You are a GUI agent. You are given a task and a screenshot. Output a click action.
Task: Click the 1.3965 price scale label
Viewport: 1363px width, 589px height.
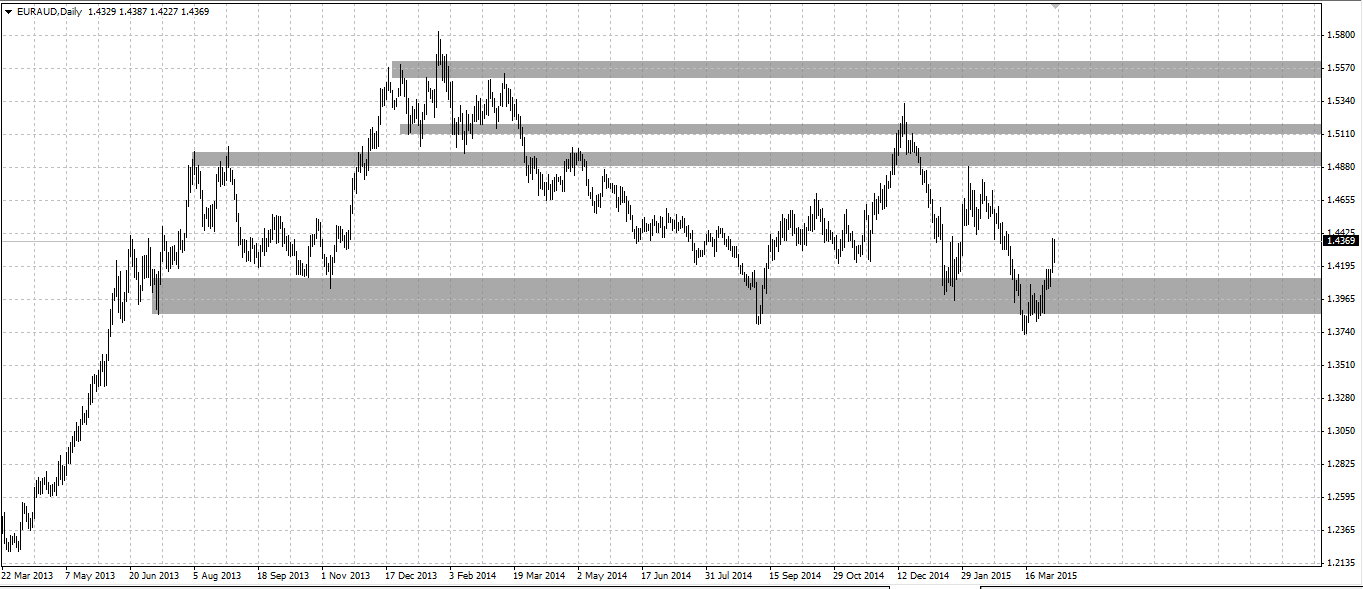1341,299
